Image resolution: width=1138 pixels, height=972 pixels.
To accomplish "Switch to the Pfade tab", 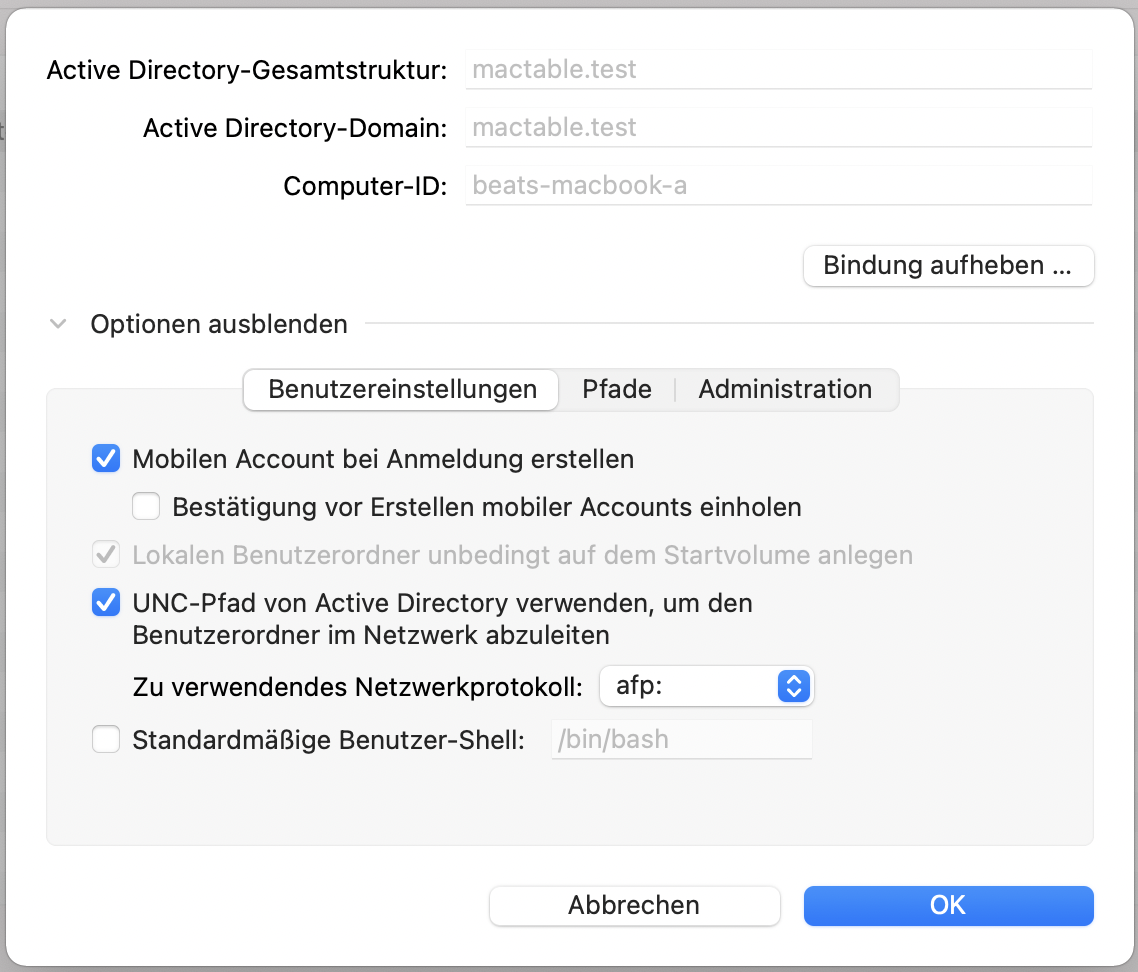I will [x=617, y=389].
